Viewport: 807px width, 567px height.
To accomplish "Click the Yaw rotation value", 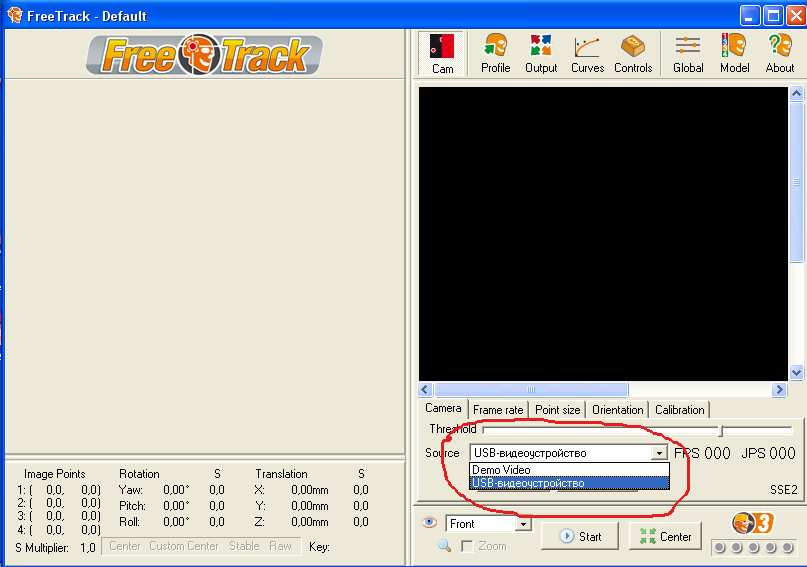I will point(176,490).
